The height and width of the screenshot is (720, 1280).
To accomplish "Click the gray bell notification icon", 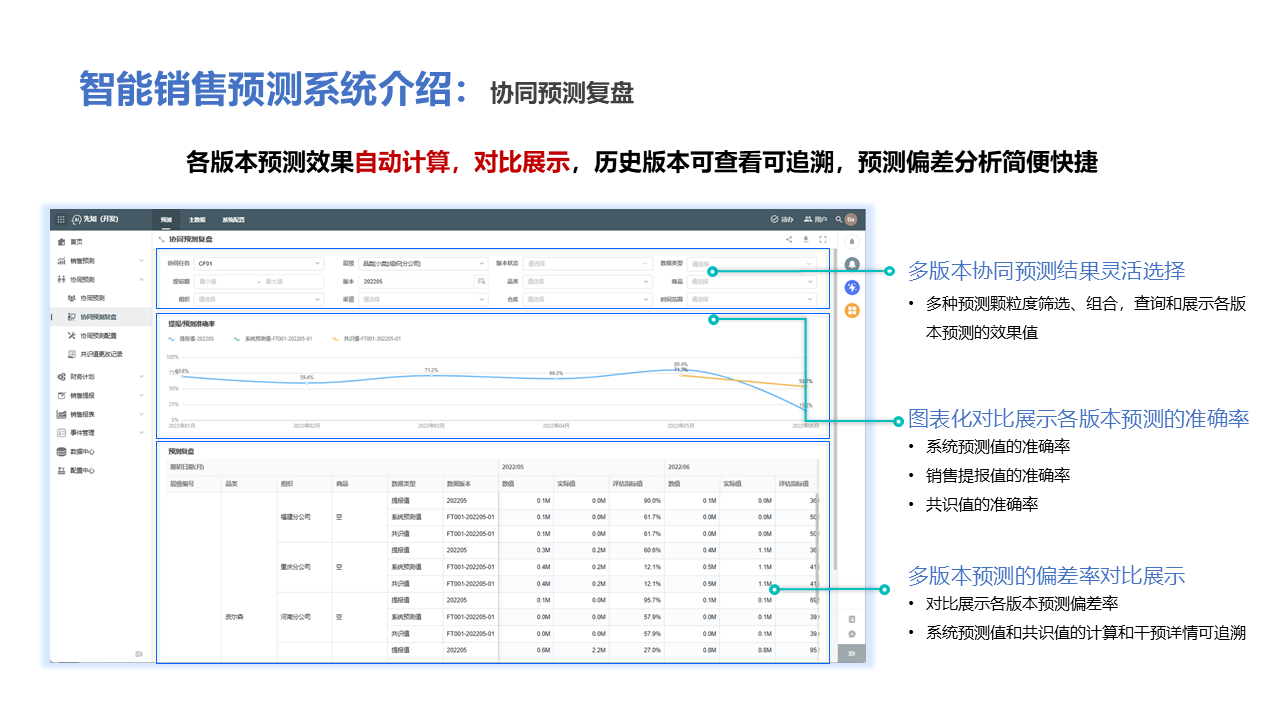I will (852, 264).
